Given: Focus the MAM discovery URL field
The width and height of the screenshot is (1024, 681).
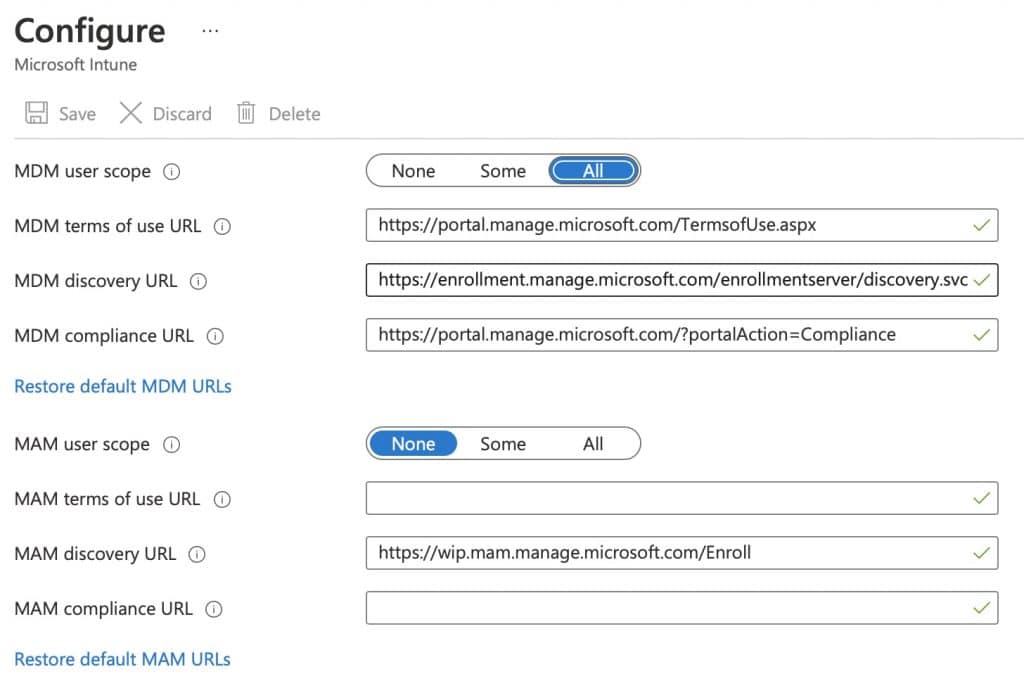Looking at the screenshot, I should click(682, 553).
